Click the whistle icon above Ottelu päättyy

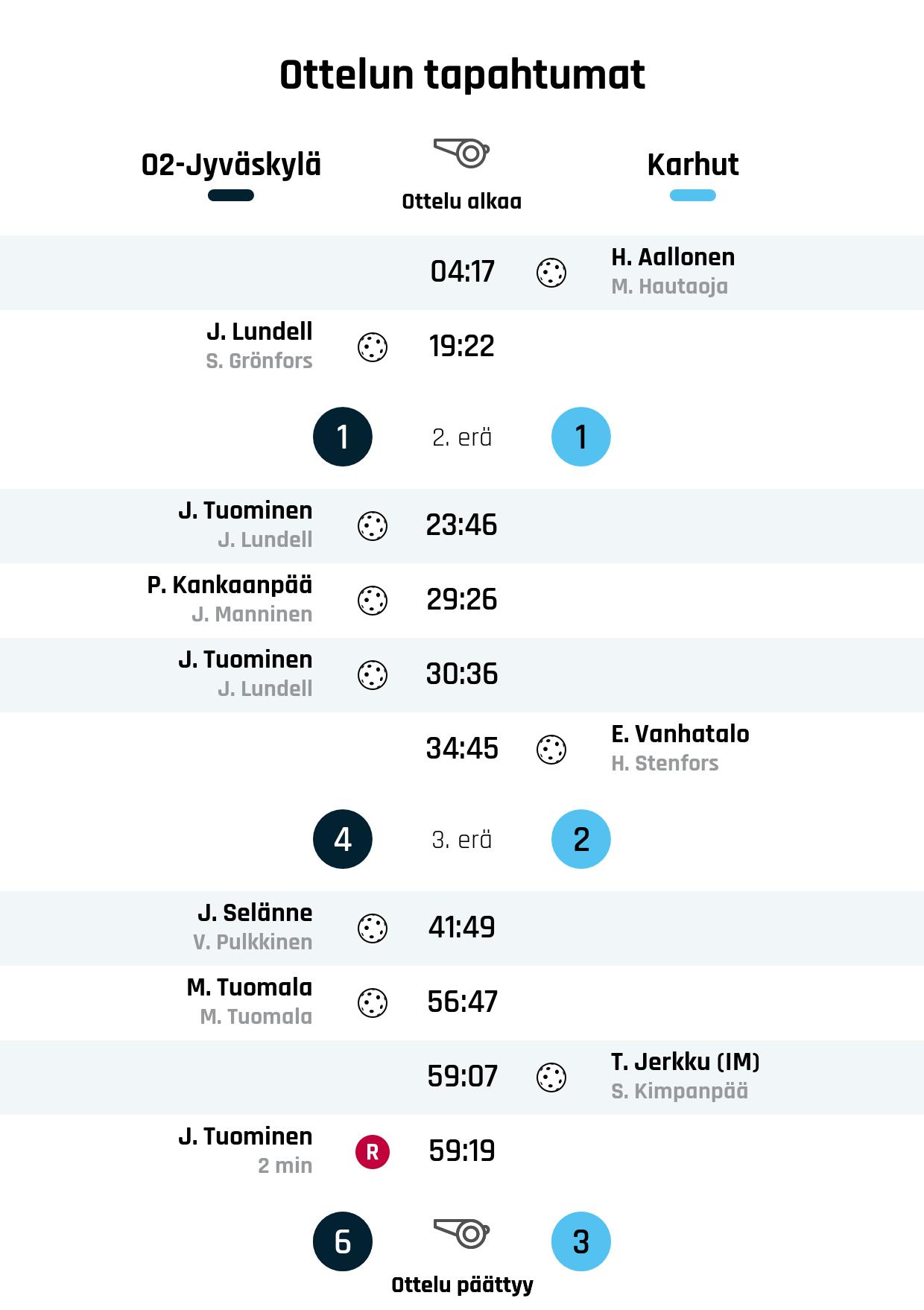pos(461,1233)
